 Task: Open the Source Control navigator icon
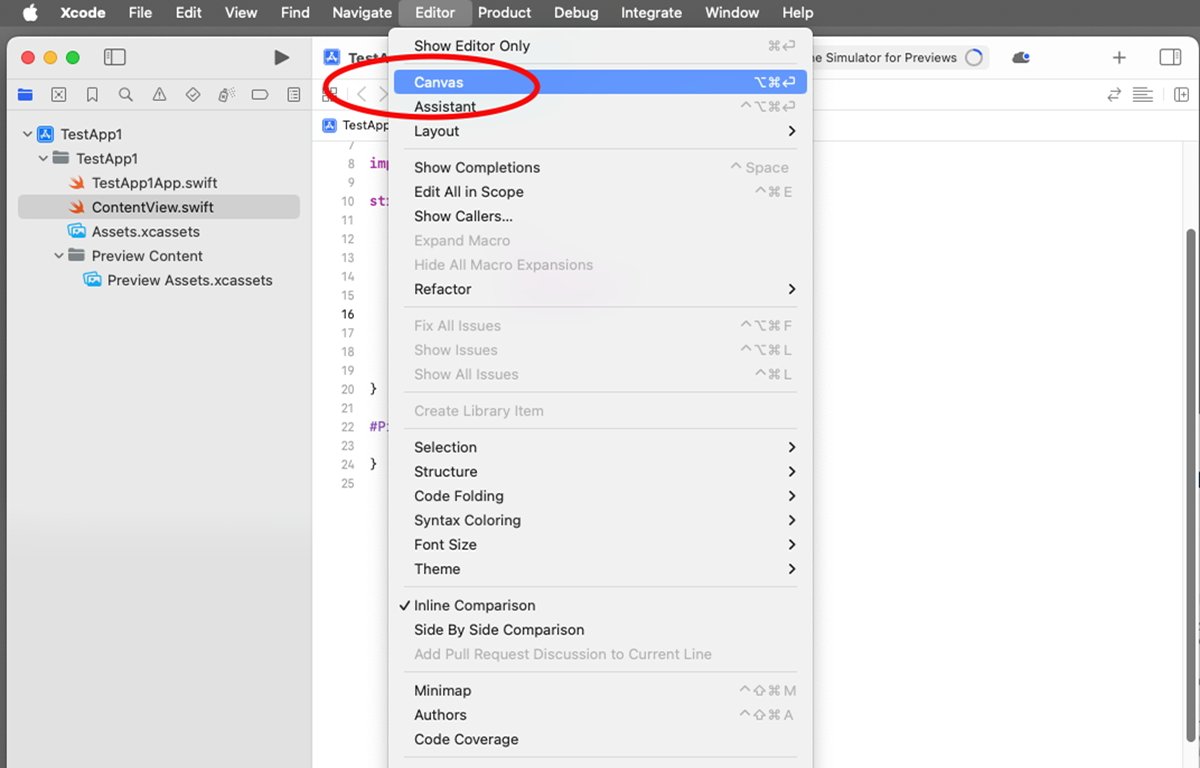coord(59,95)
